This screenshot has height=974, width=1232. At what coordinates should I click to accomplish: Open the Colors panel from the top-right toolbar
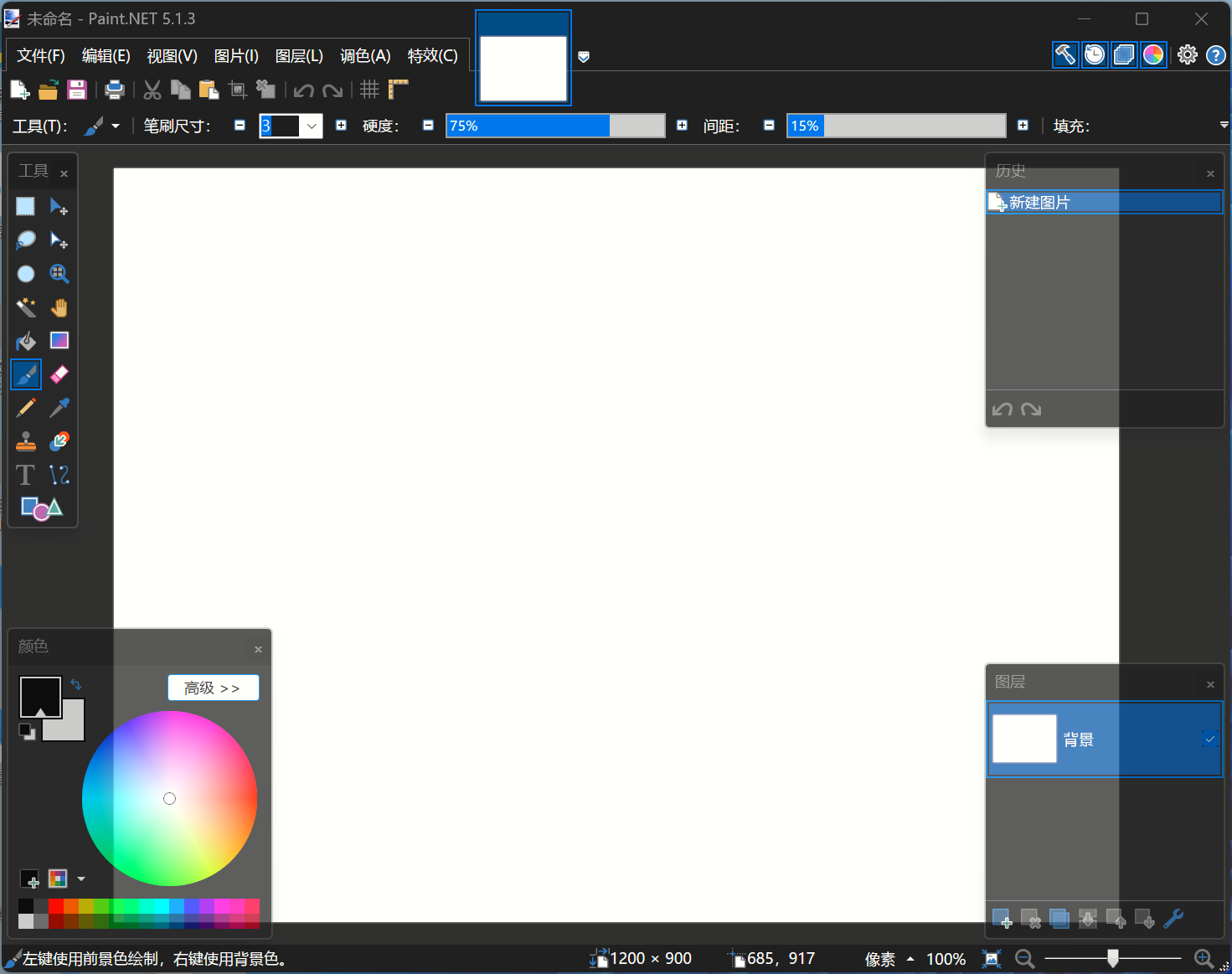[1154, 54]
